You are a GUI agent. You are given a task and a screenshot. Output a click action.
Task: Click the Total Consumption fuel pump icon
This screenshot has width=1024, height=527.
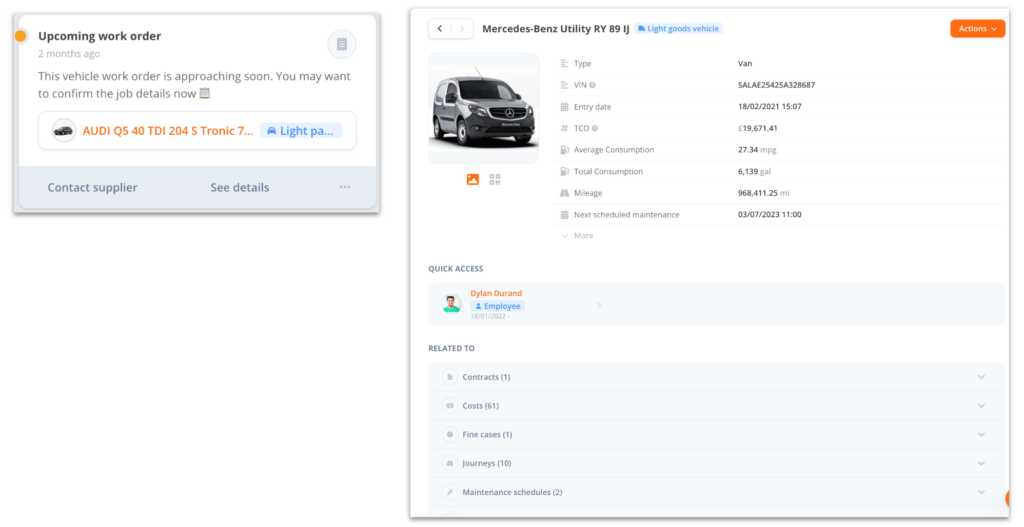pos(564,171)
